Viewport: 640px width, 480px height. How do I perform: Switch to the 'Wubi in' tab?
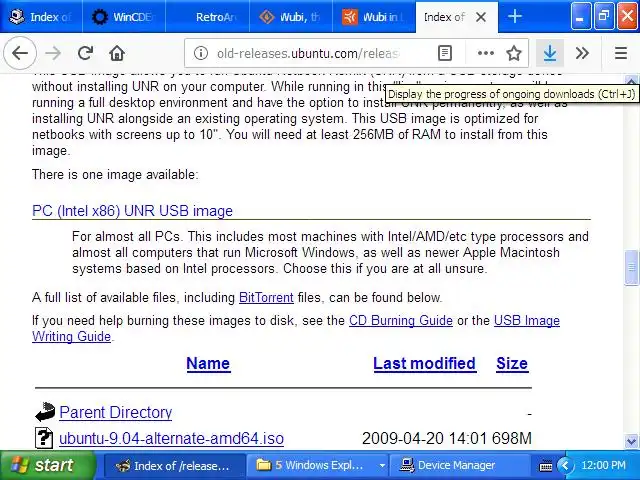pyautogui.click(x=374, y=17)
